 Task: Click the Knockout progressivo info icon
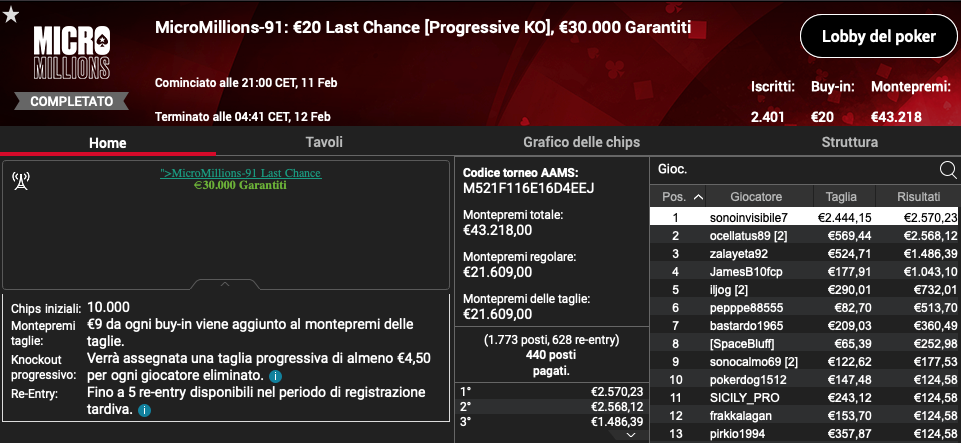[276, 376]
